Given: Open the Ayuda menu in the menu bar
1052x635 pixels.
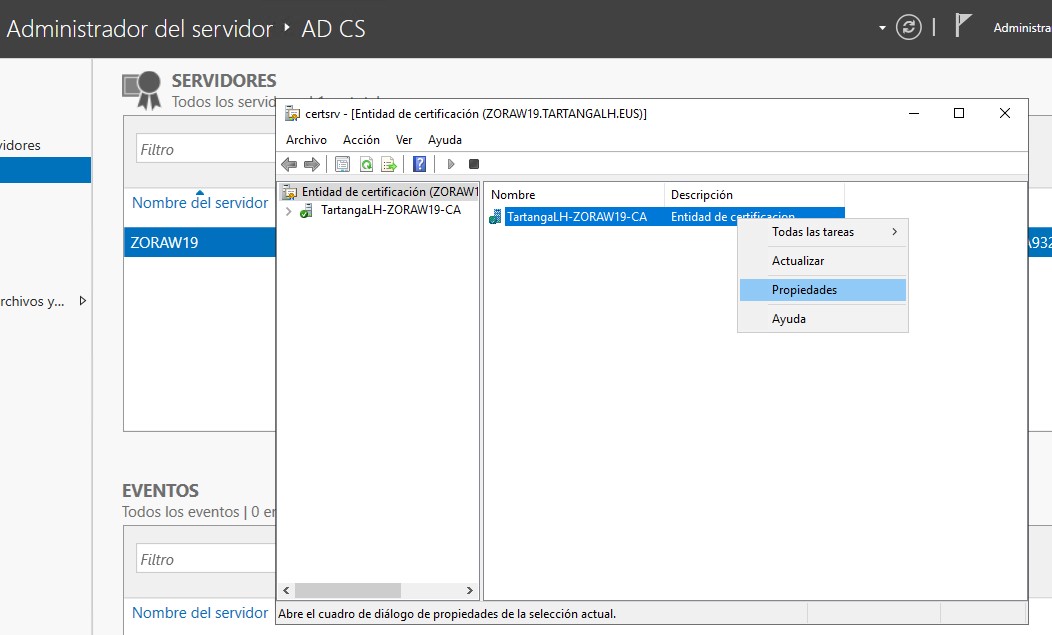Looking at the screenshot, I should (445, 140).
